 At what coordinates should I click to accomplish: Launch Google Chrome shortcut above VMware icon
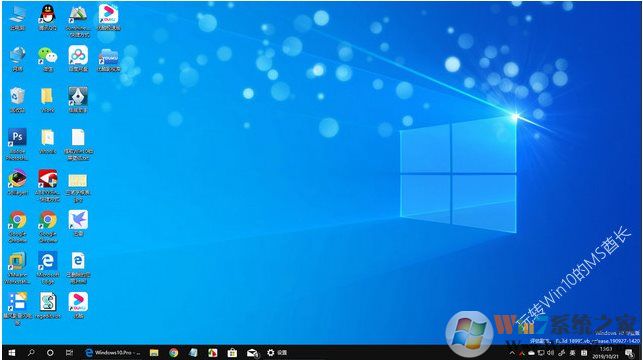(x=17, y=226)
